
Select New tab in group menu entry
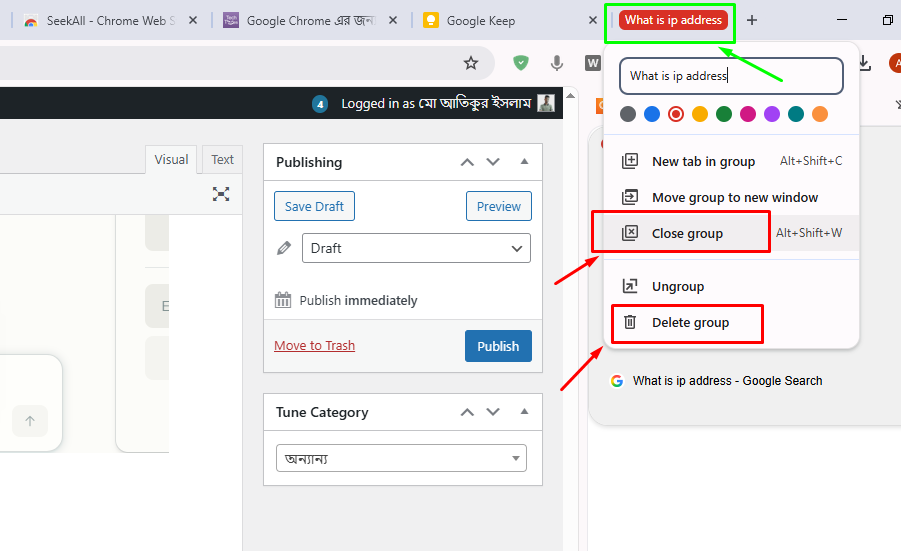tap(731, 161)
